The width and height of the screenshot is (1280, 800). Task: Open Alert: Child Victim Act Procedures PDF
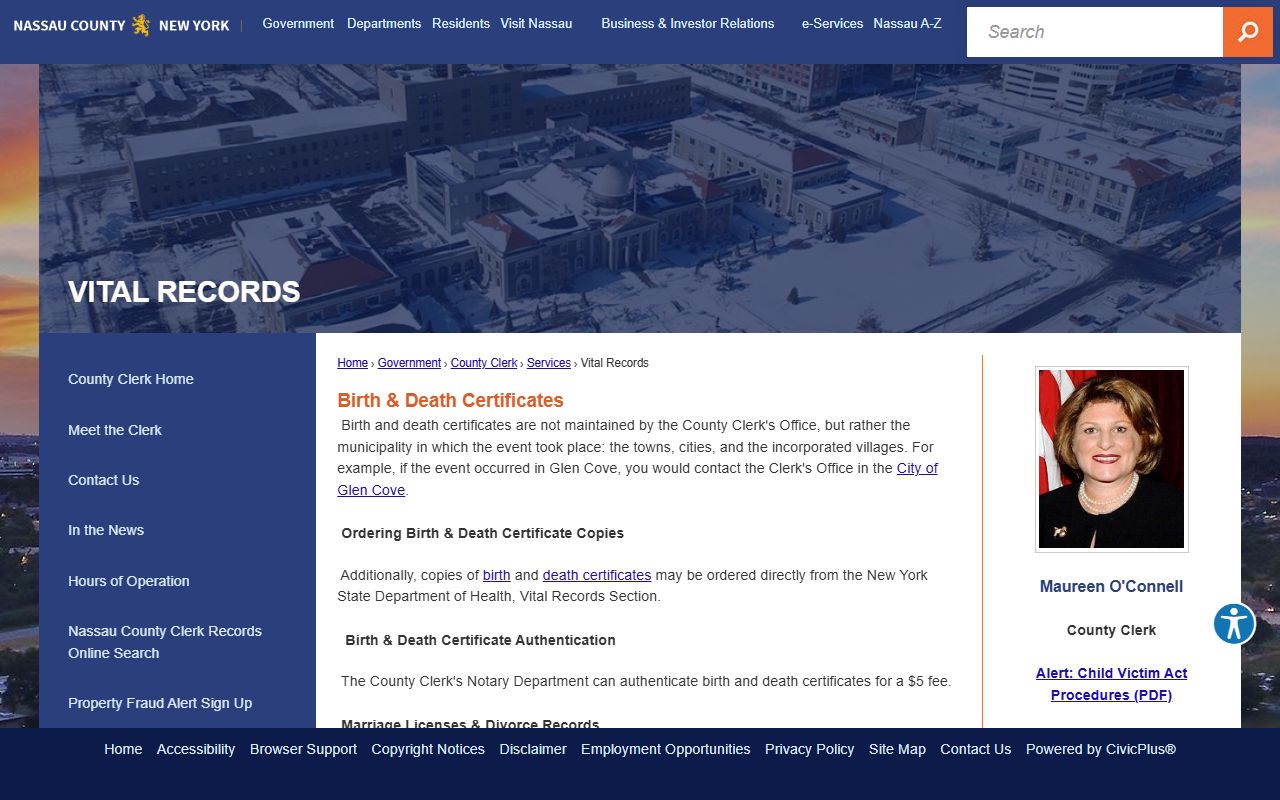click(1111, 684)
